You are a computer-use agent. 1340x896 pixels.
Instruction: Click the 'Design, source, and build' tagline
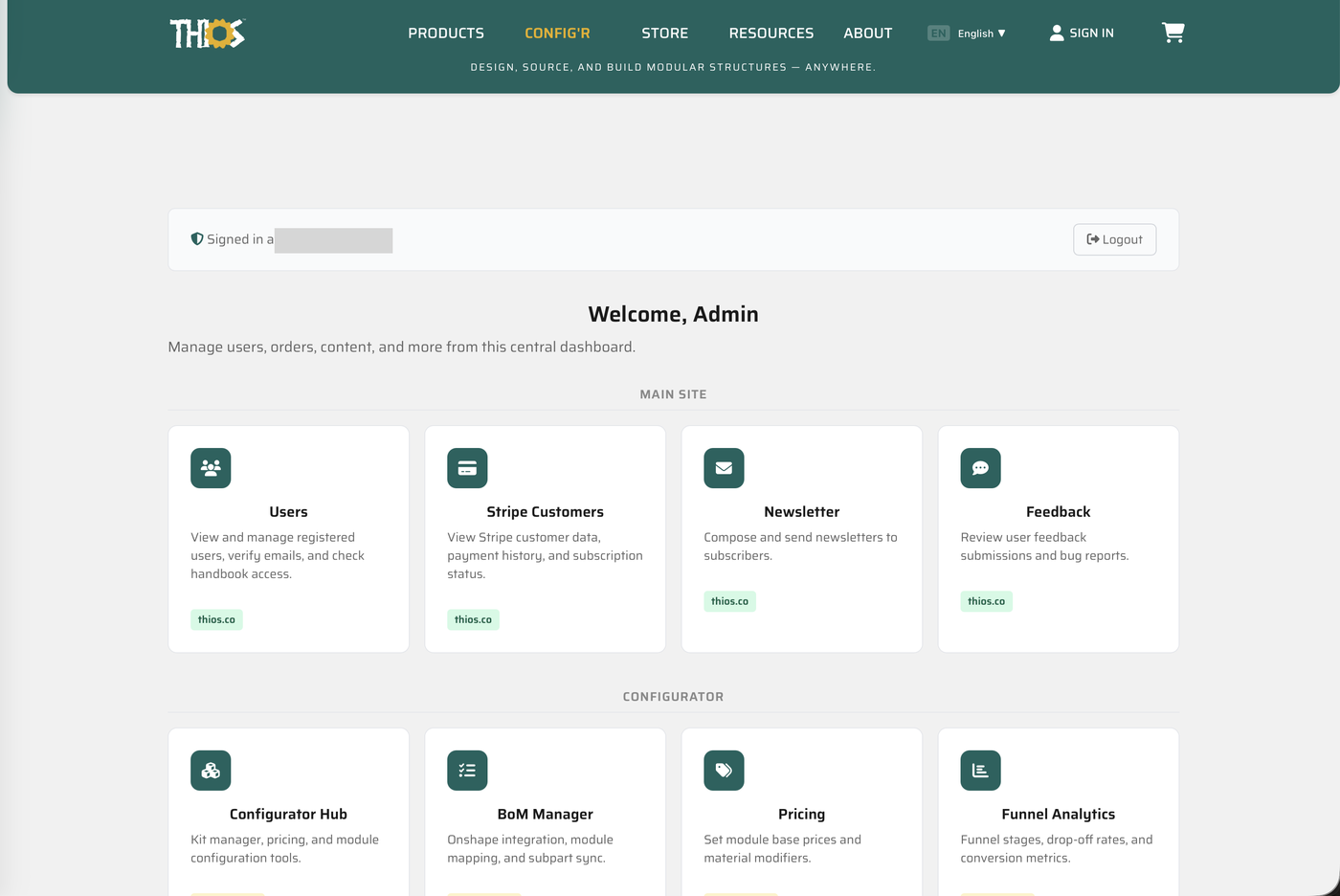pyautogui.click(x=673, y=67)
